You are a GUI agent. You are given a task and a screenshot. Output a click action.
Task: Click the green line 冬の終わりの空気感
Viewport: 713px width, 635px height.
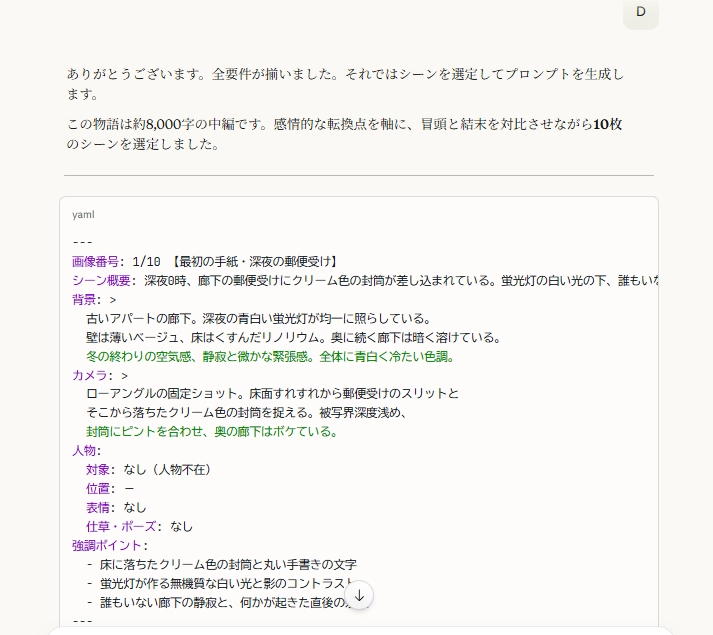pyautogui.click(x=270, y=357)
